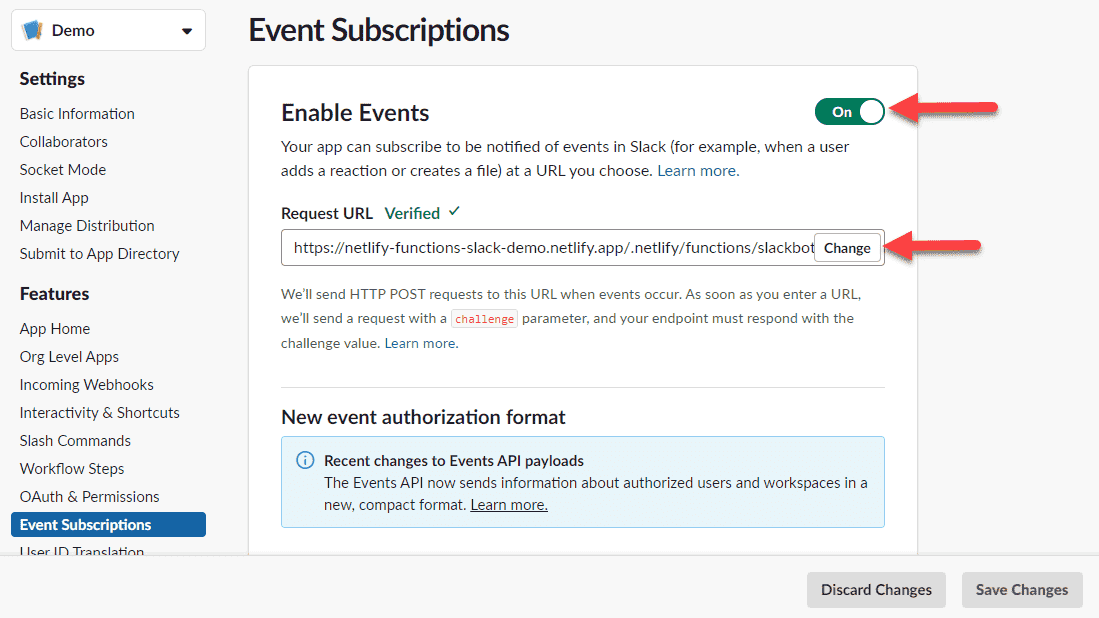This screenshot has width=1099, height=618.
Task: Click the Change button for Request URL
Action: point(847,248)
